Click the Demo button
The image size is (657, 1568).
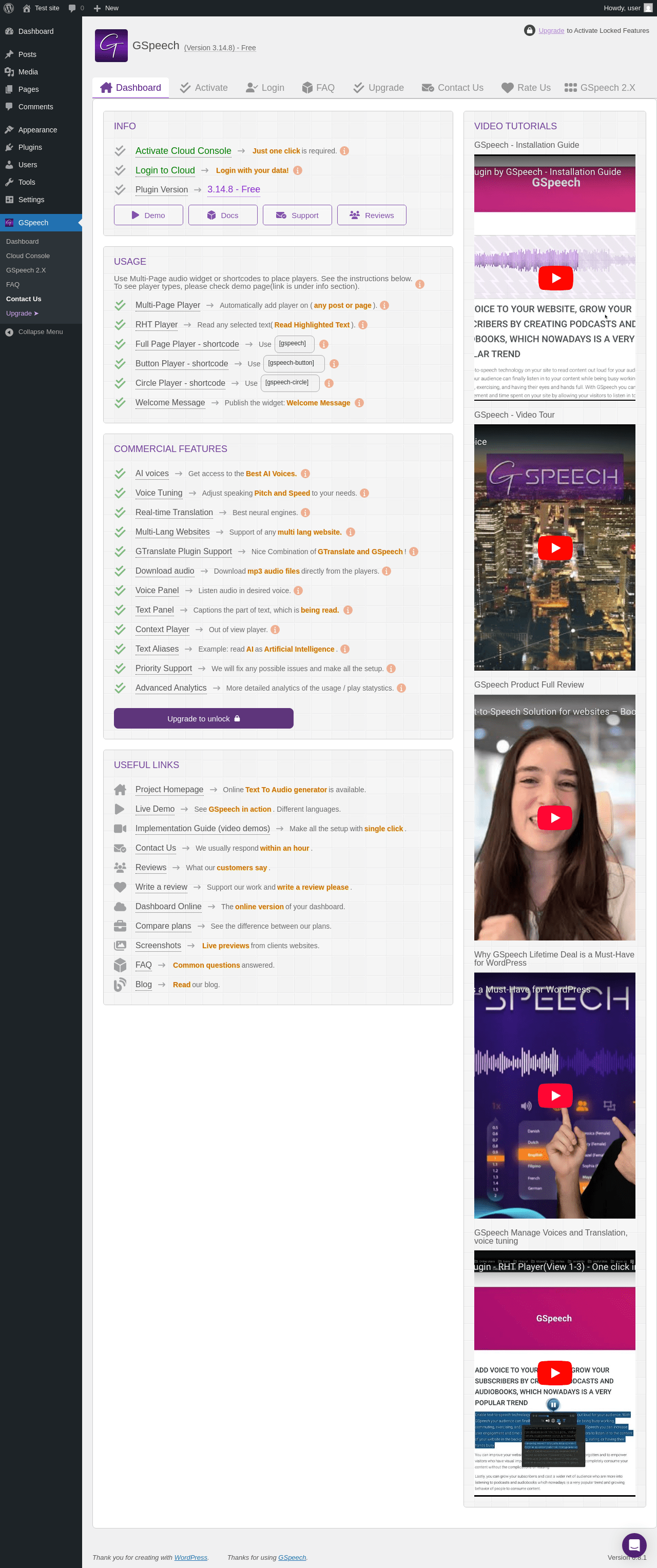(x=148, y=215)
